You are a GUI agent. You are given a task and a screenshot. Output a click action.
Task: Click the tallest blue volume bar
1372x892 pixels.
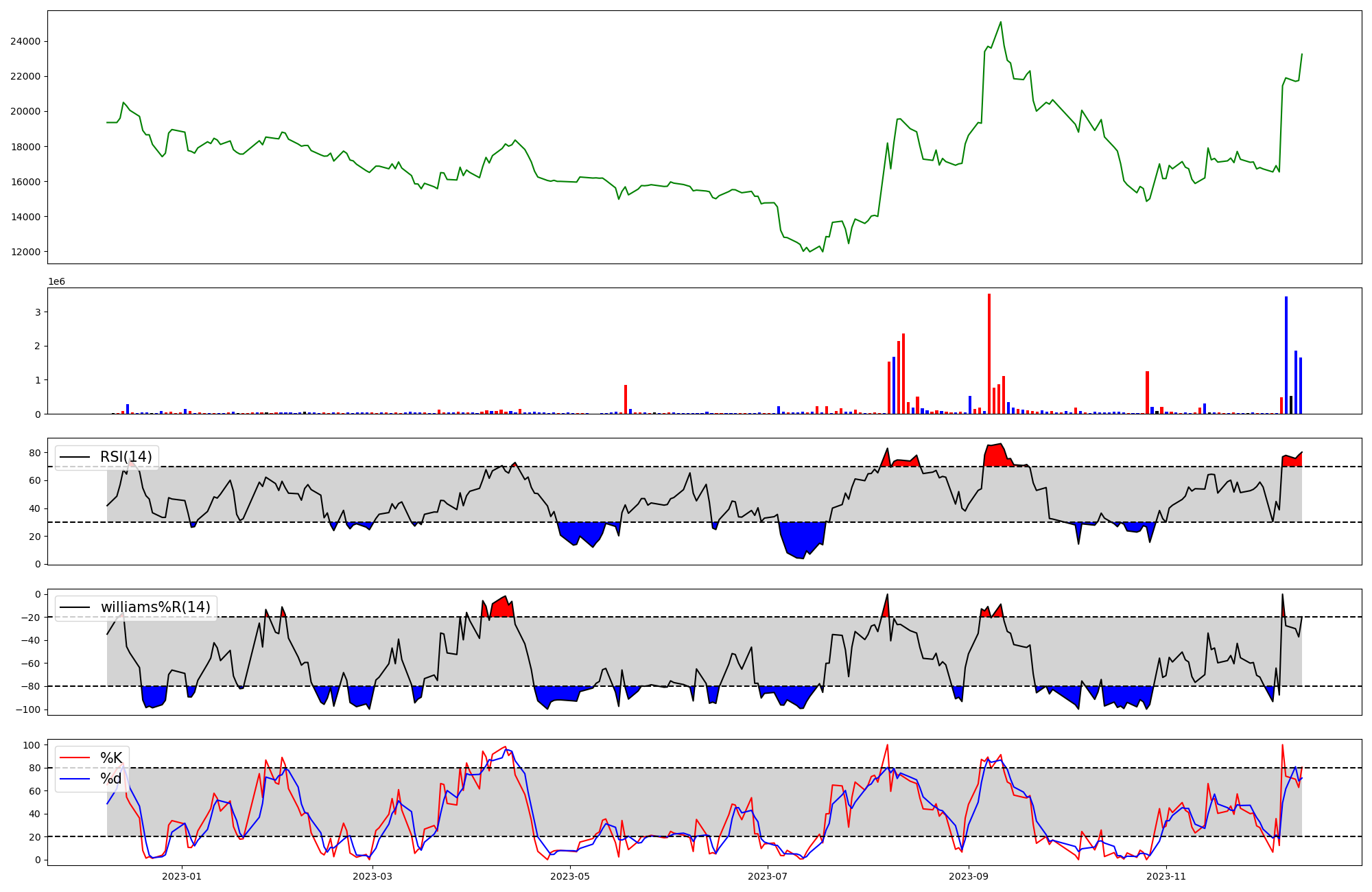pos(1286,355)
